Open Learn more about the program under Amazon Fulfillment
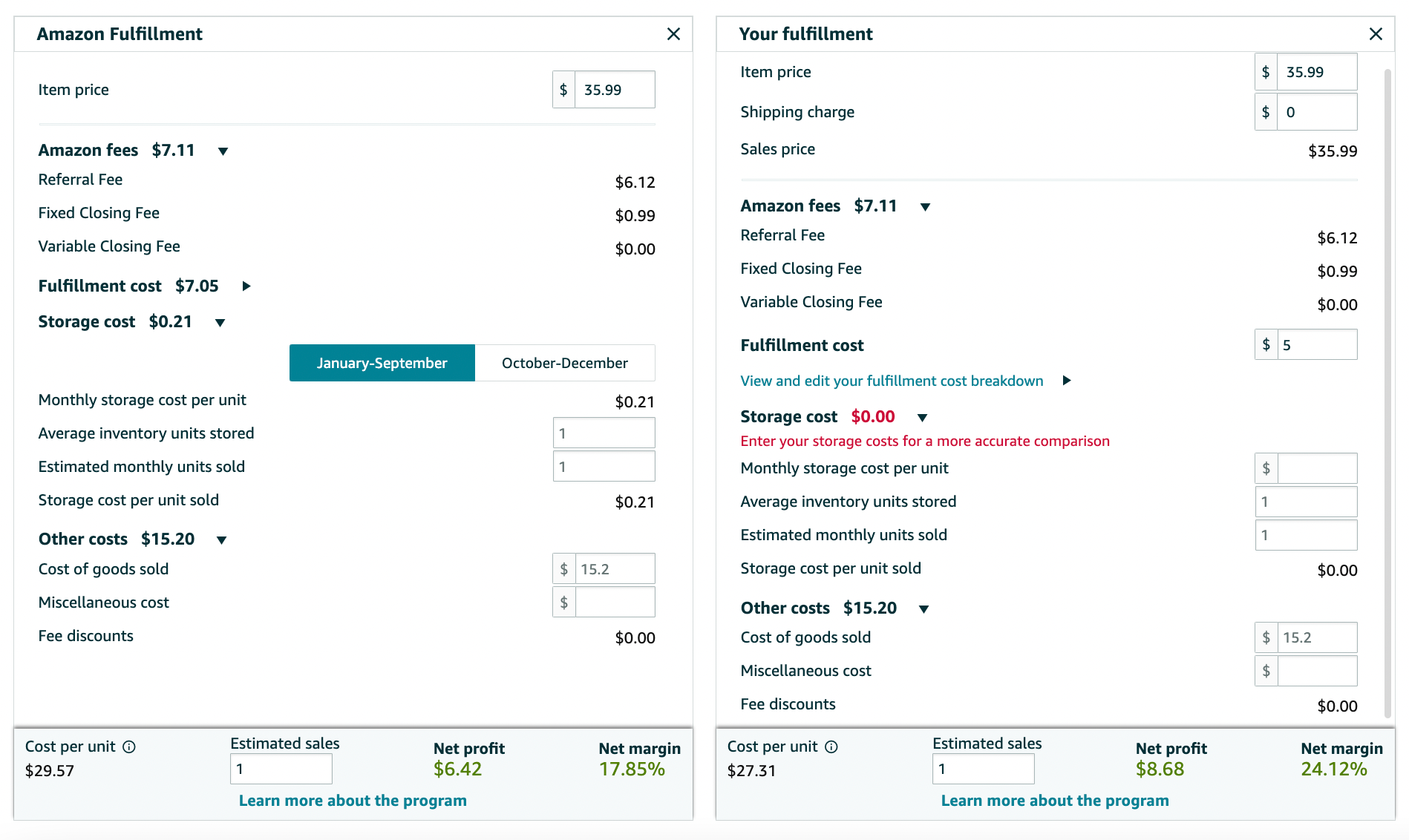This screenshot has width=1409, height=840. click(353, 801)
